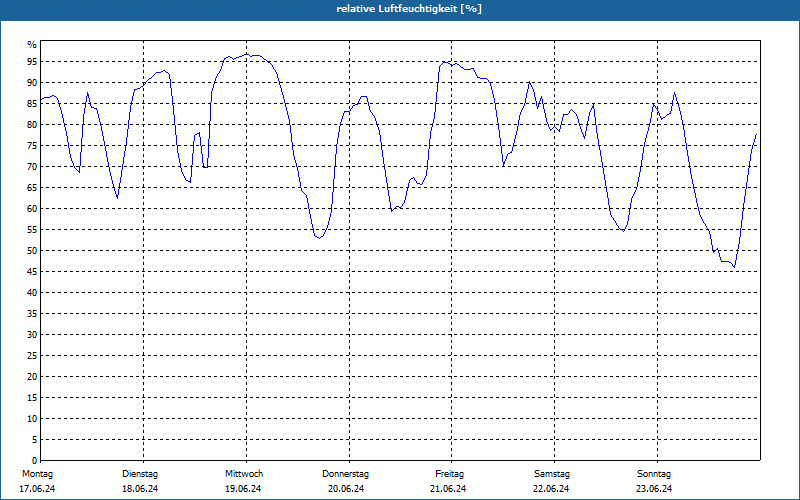Select the y-axis label '40'
This screenshot has width=800, height=500.
coord(32,292)
